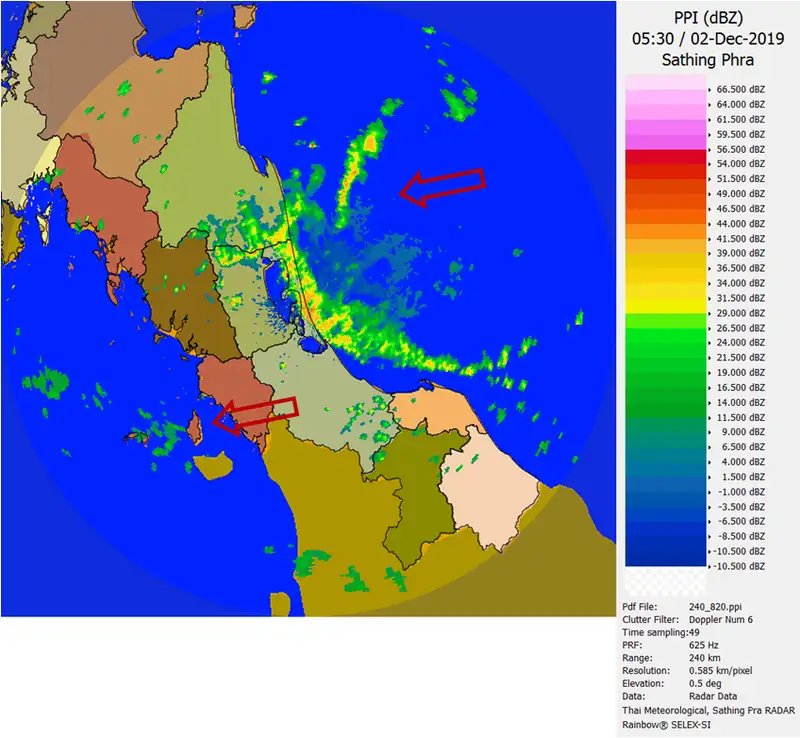Click the '51.500 dBZ' legend label
Image resolution: width=800 pixels, height=738 pixels.
(x=740, y=179)
